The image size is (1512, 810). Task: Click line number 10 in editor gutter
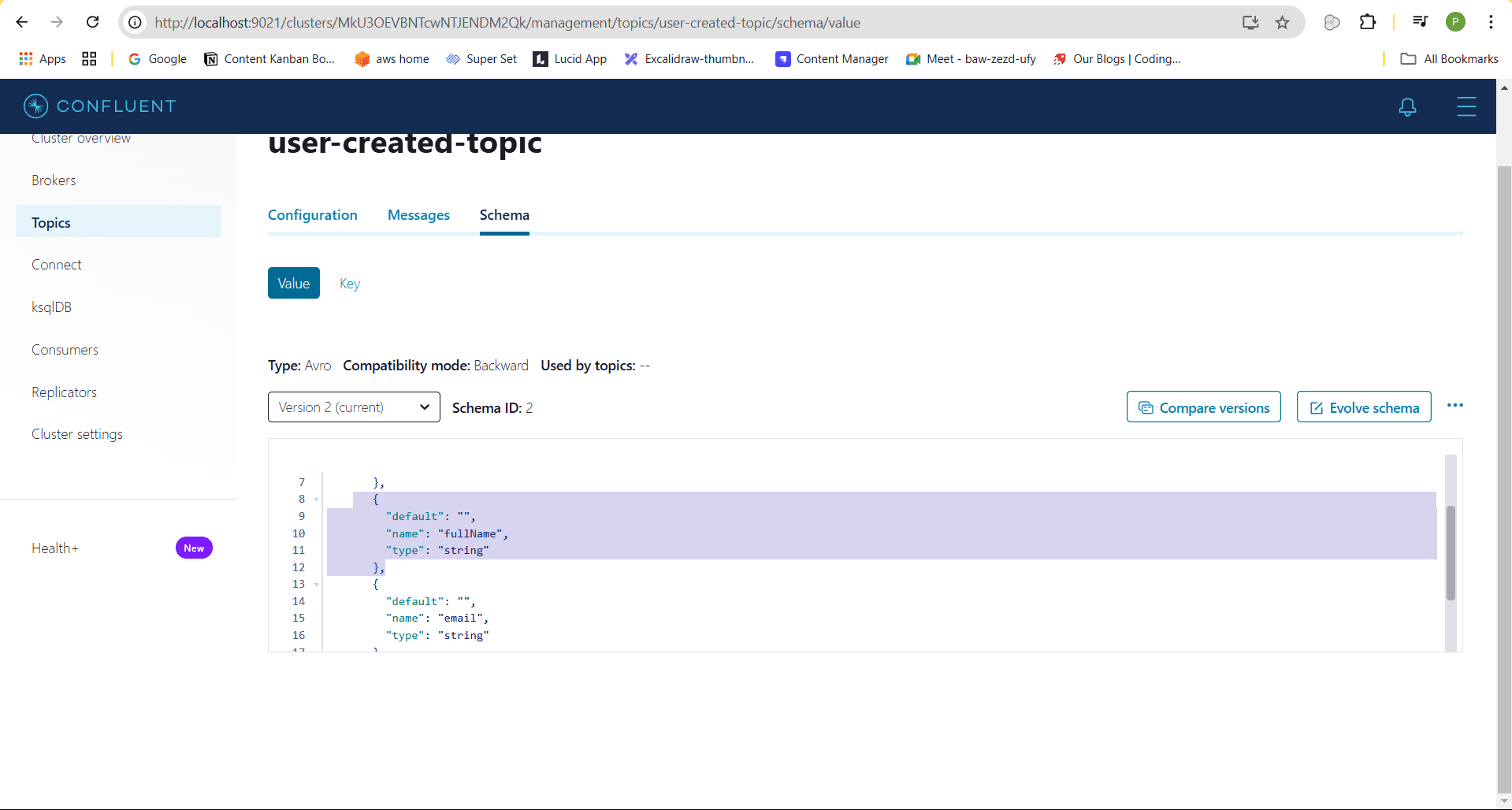[x=299, y=533]
